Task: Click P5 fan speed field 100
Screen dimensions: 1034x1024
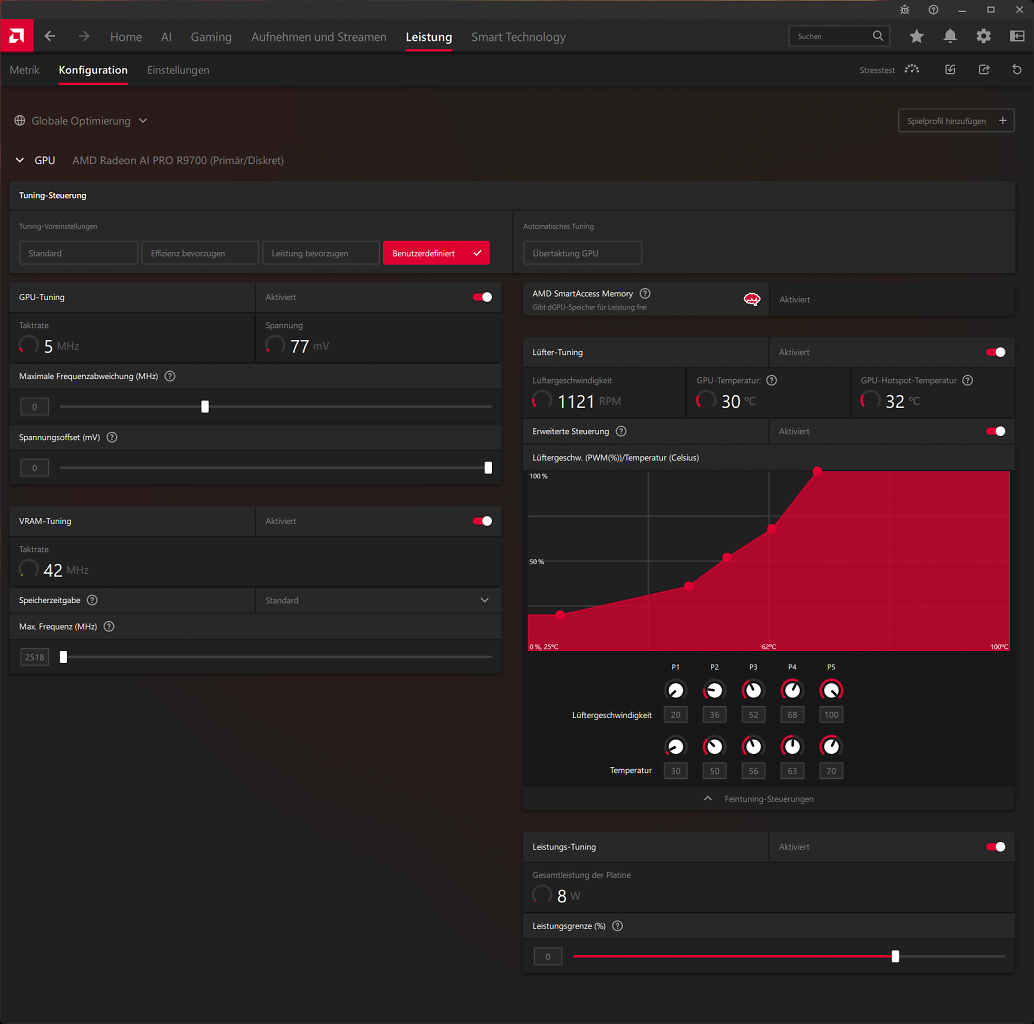Action: click(x=831, y=715)
